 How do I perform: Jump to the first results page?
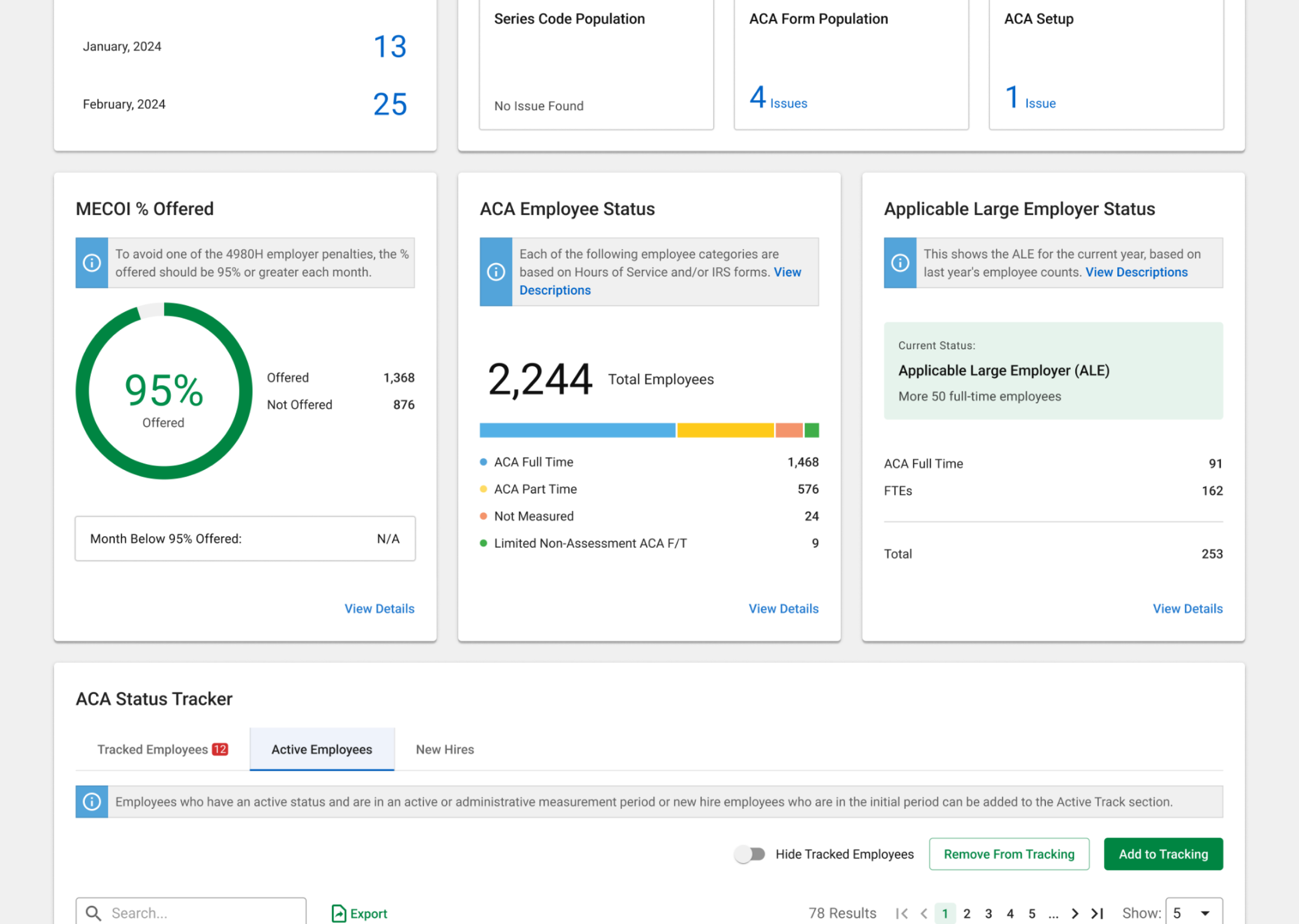click(x=902, y=913)
